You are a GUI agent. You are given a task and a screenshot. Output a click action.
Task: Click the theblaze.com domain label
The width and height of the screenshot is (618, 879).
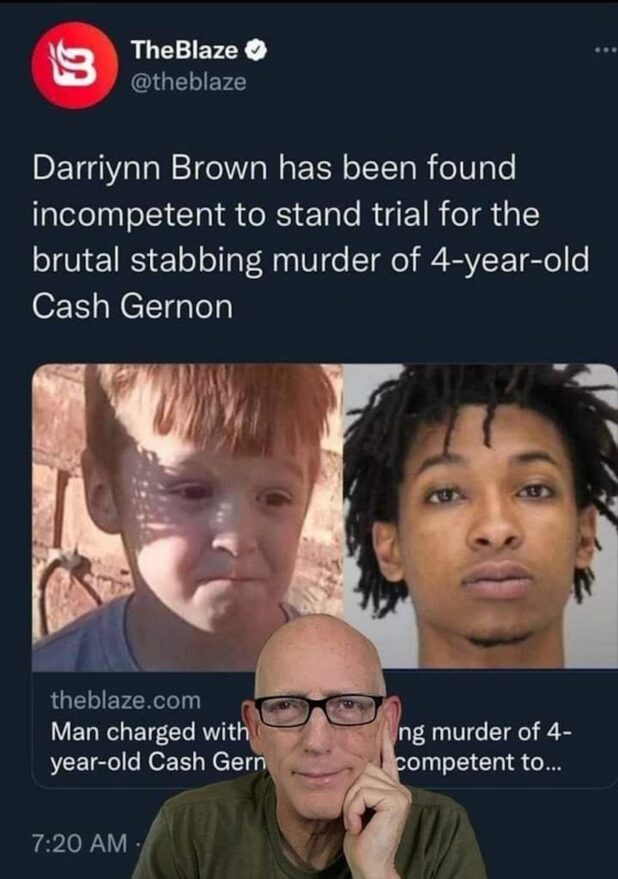(126, 700)
